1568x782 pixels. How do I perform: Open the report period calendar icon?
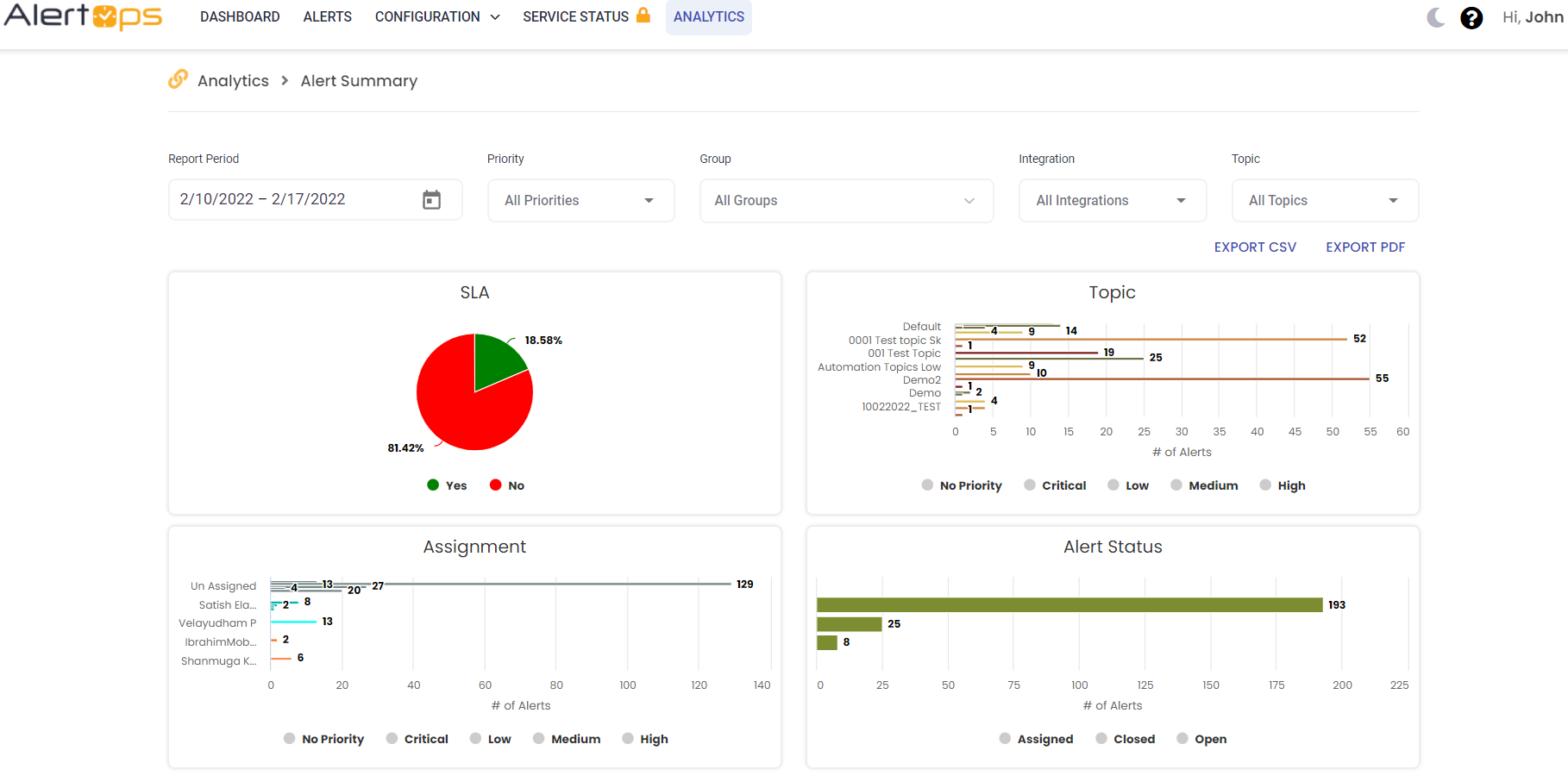point(431,200)
